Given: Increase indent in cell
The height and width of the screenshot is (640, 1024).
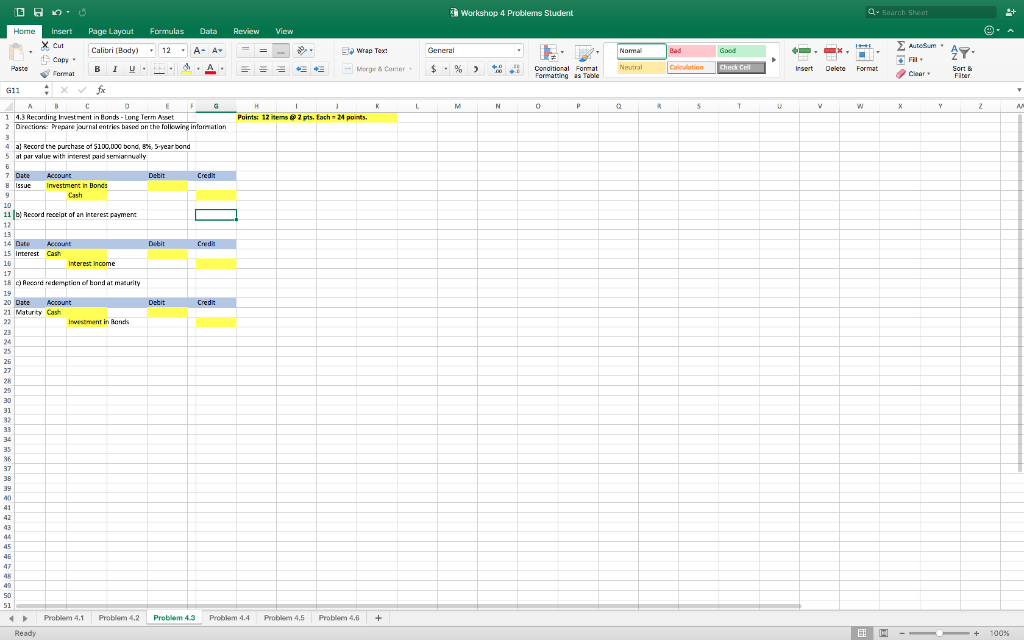Looking at the screenshot, I should (319, 69).
